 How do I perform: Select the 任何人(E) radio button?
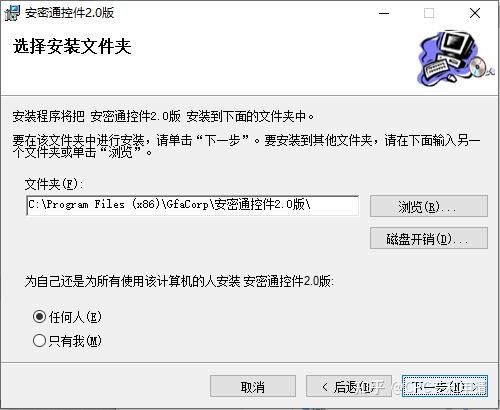tap(39, 316)
